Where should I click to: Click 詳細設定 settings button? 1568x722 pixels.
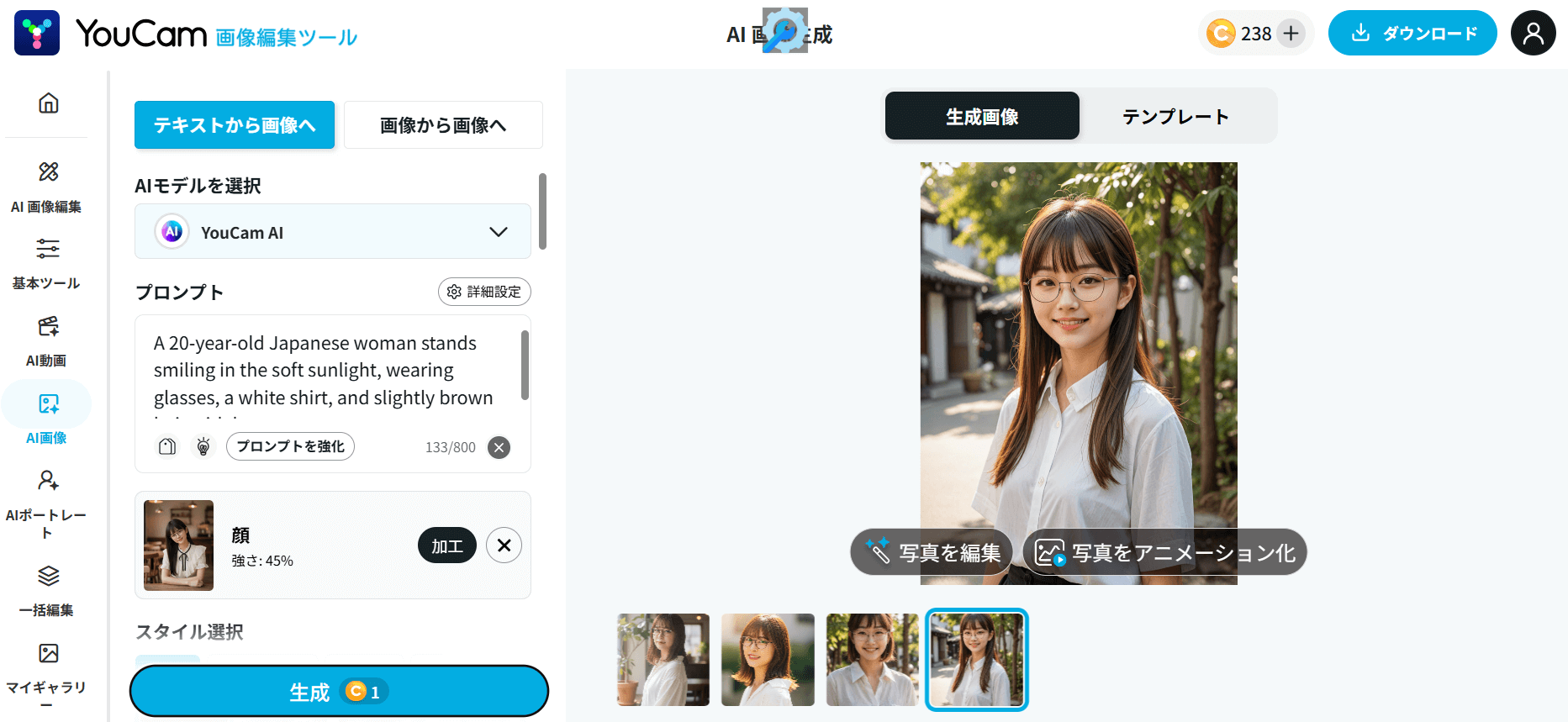pos(484,292)
